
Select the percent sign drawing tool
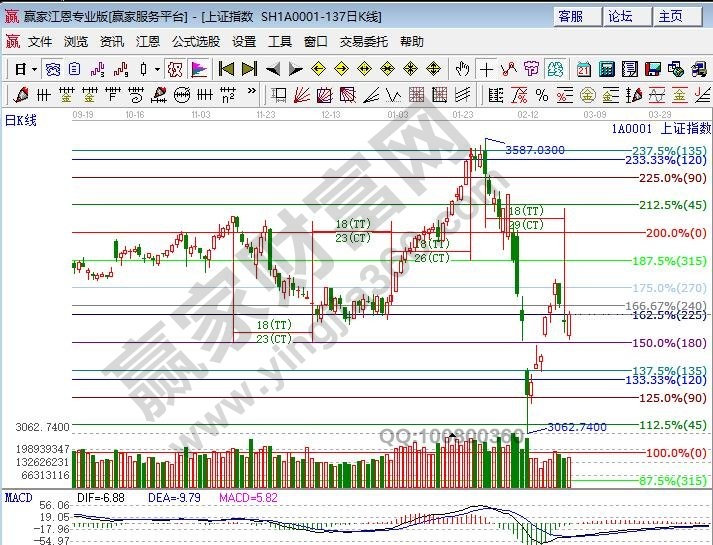541,95
